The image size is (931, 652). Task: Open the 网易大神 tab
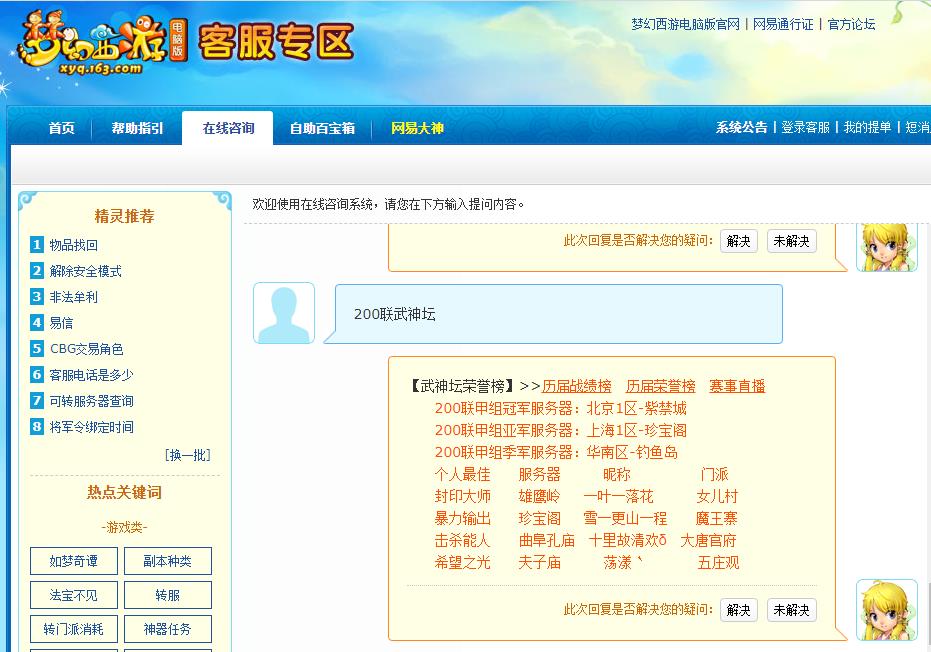(417, 128)
